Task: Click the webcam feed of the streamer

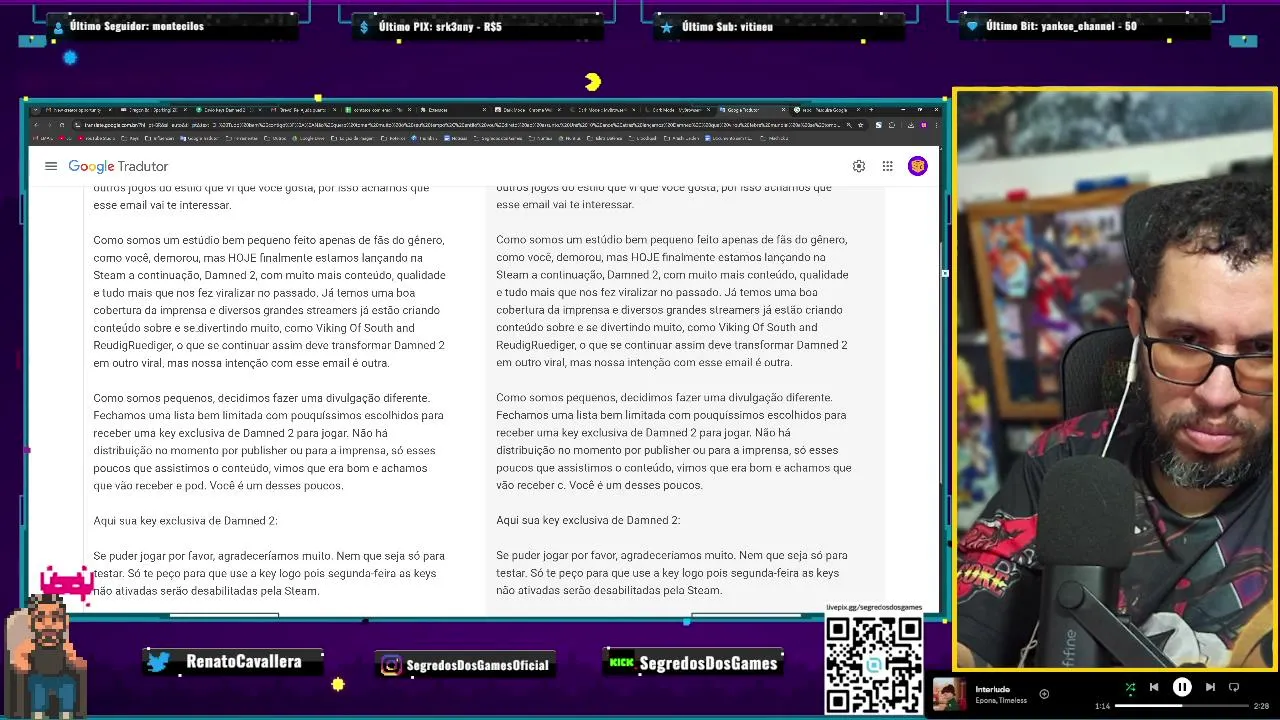Action: point(1115,379)
